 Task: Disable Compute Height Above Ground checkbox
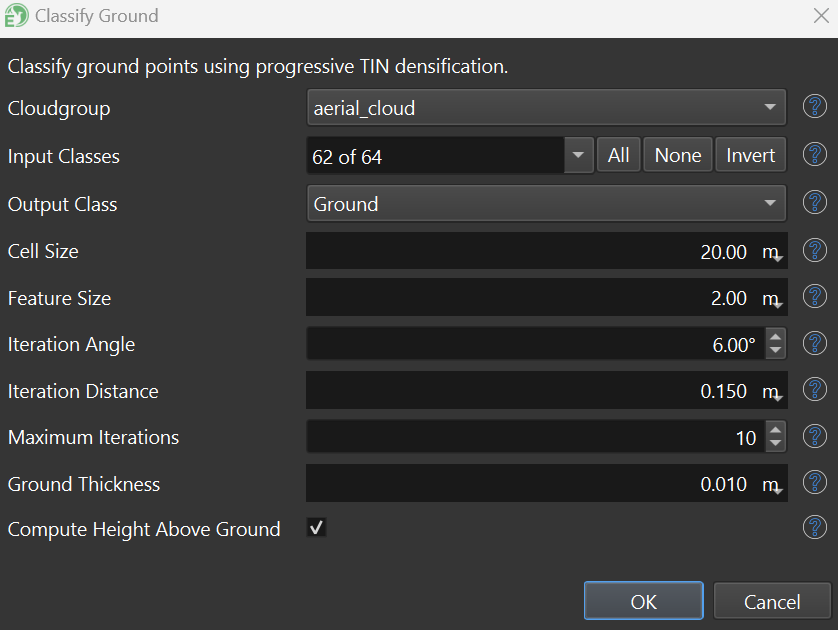316,528
